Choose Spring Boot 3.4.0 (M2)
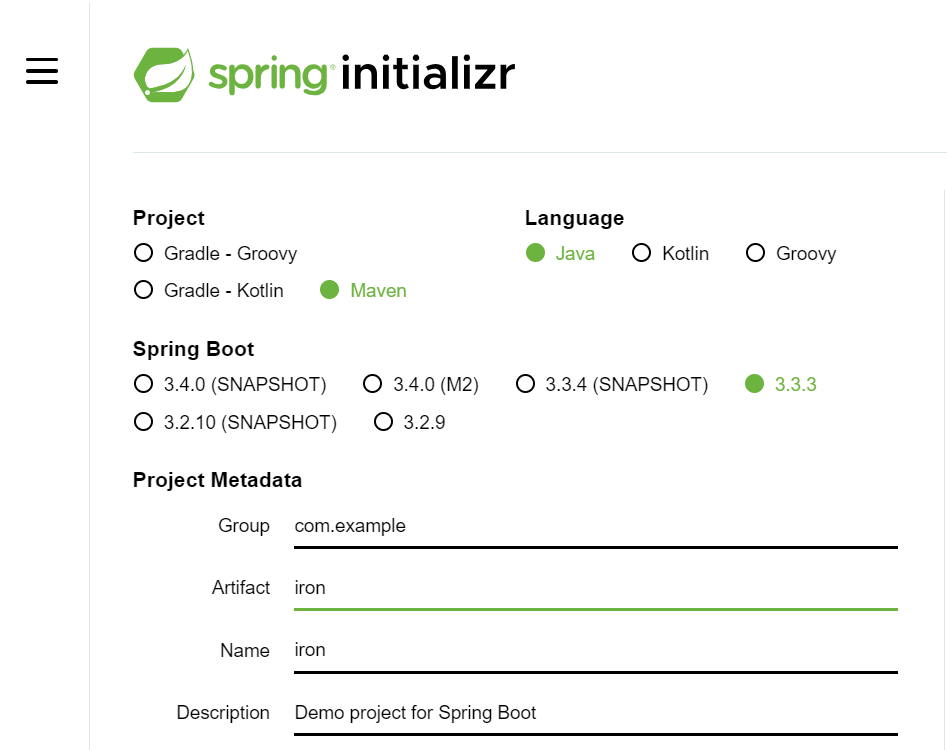The height and width of the screenshot is (750, 947). click(x=373, y=384)
